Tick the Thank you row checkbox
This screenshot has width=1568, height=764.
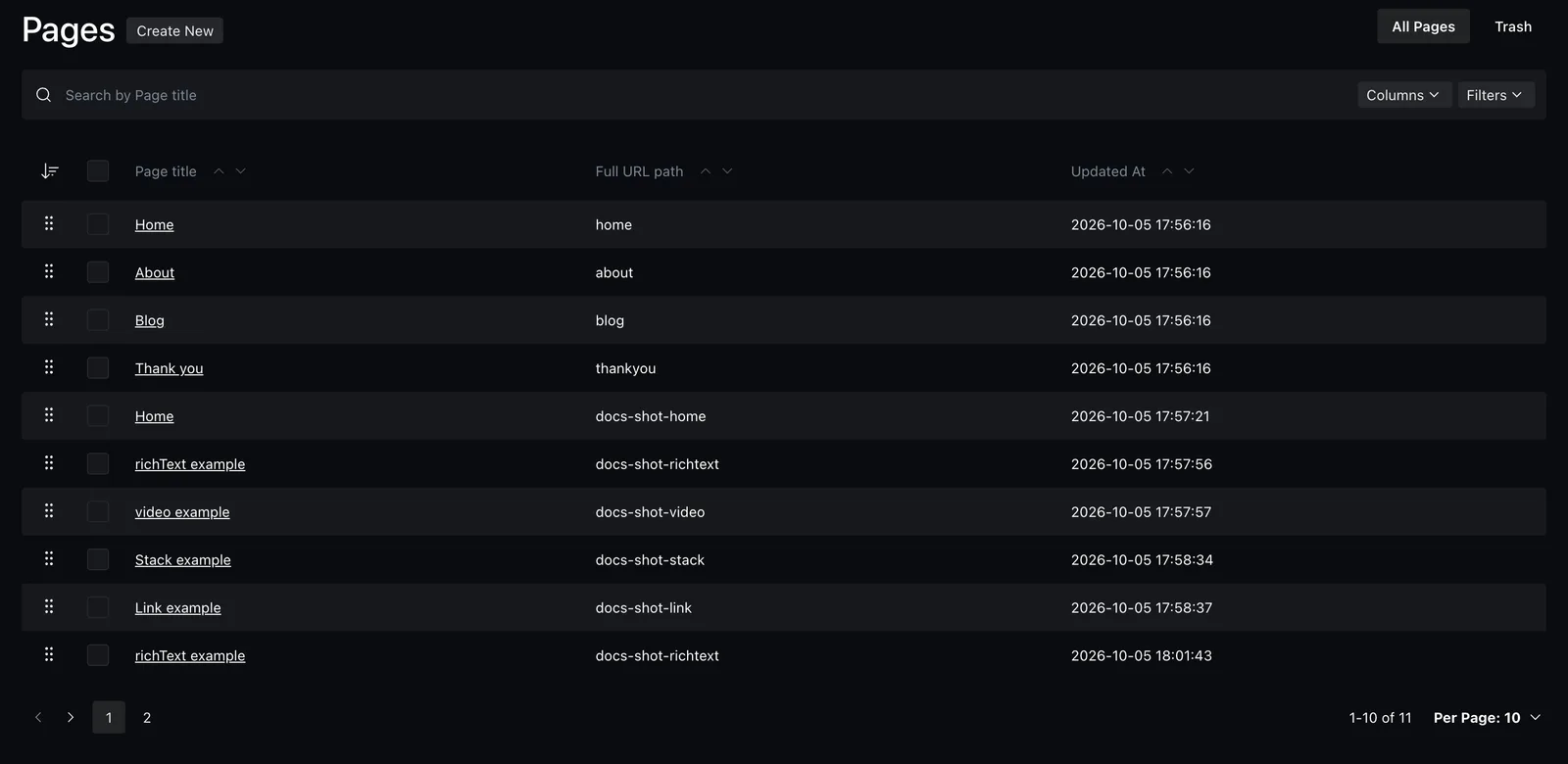click(98, 368)
